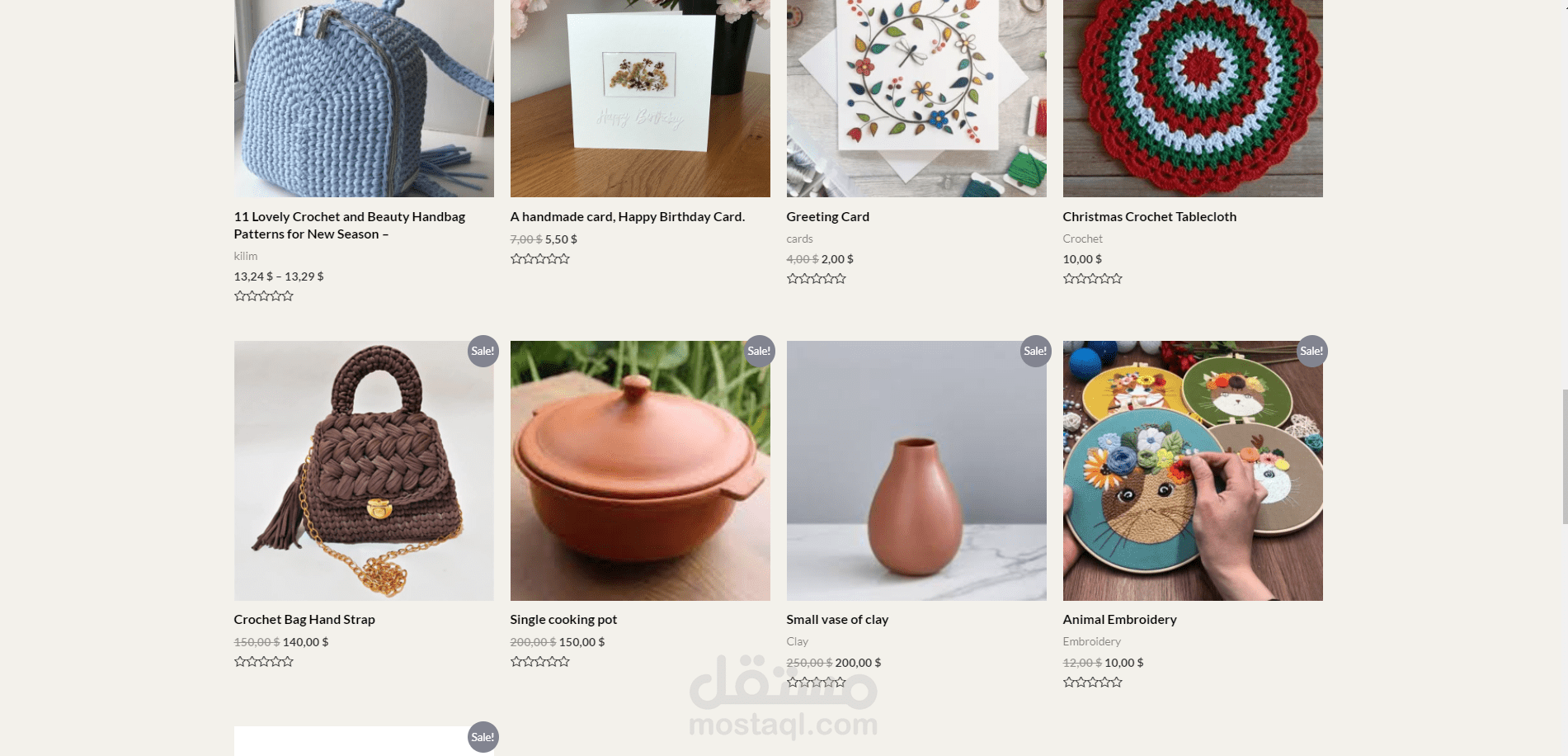
Task: Click star rating under Single cooking pot
Action: (540, 662)
